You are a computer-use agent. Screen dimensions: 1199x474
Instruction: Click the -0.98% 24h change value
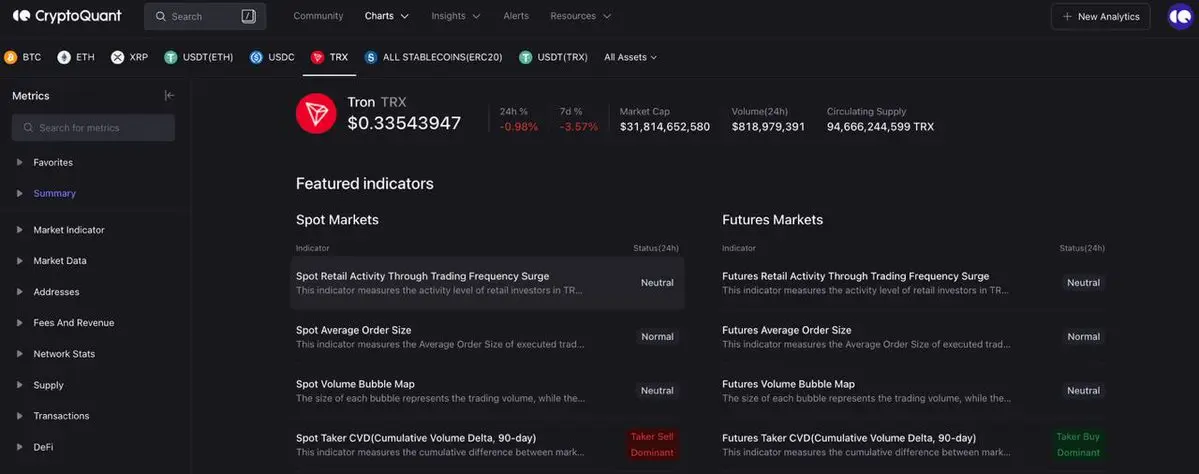point(518,127)
